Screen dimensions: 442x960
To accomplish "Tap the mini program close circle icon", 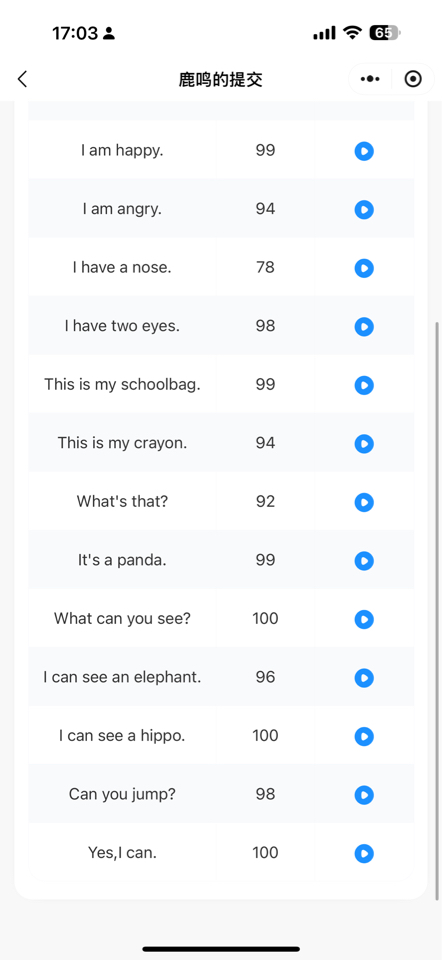I will [413, 79].
